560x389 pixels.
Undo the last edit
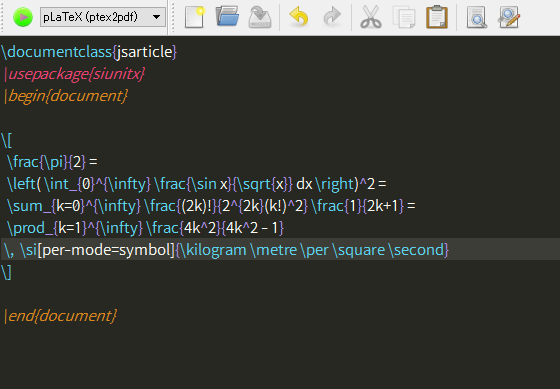click(299, 17)
